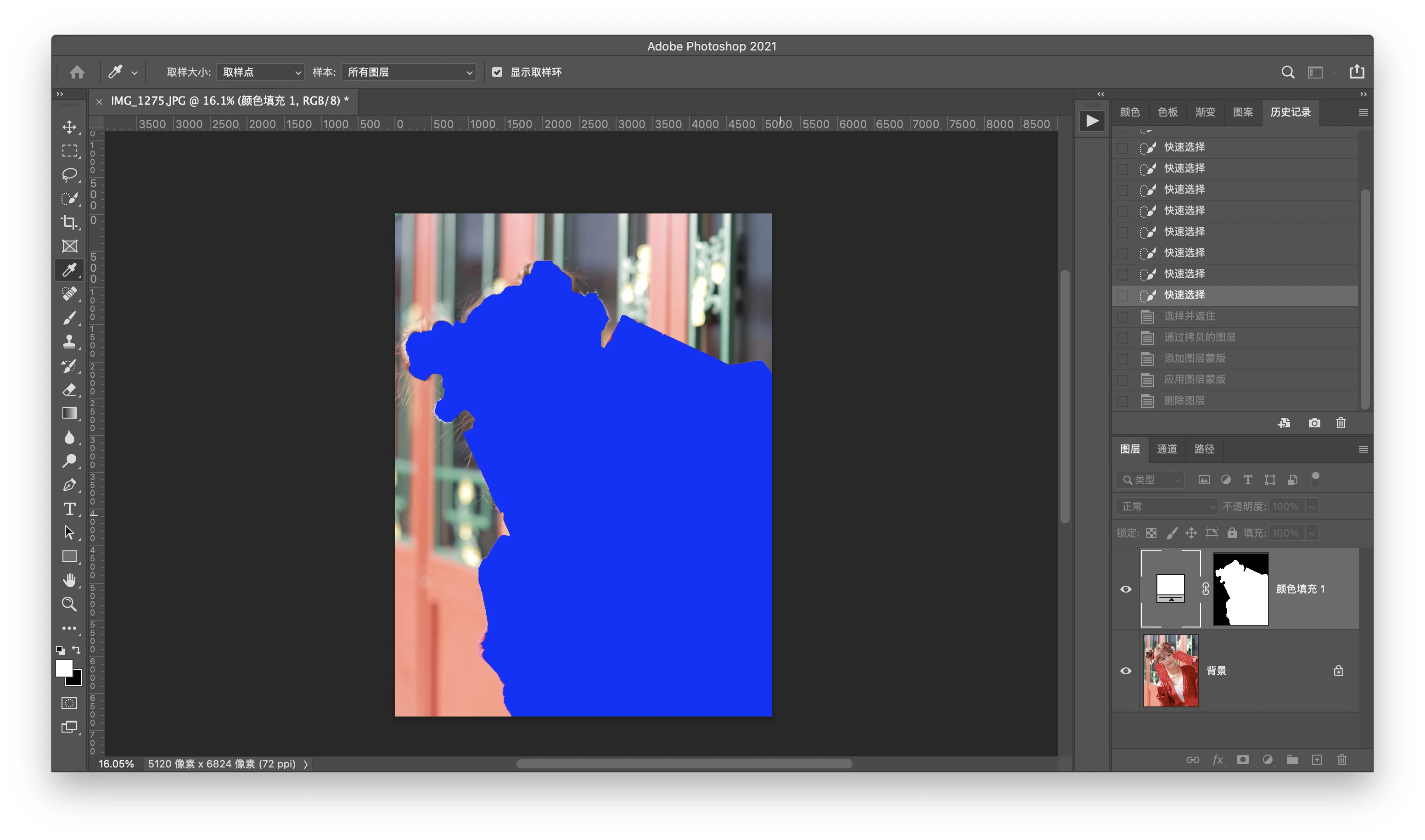Open the 取样大小 dropdown
This screenshot has width=1425, height=840.
click(260, 72)
